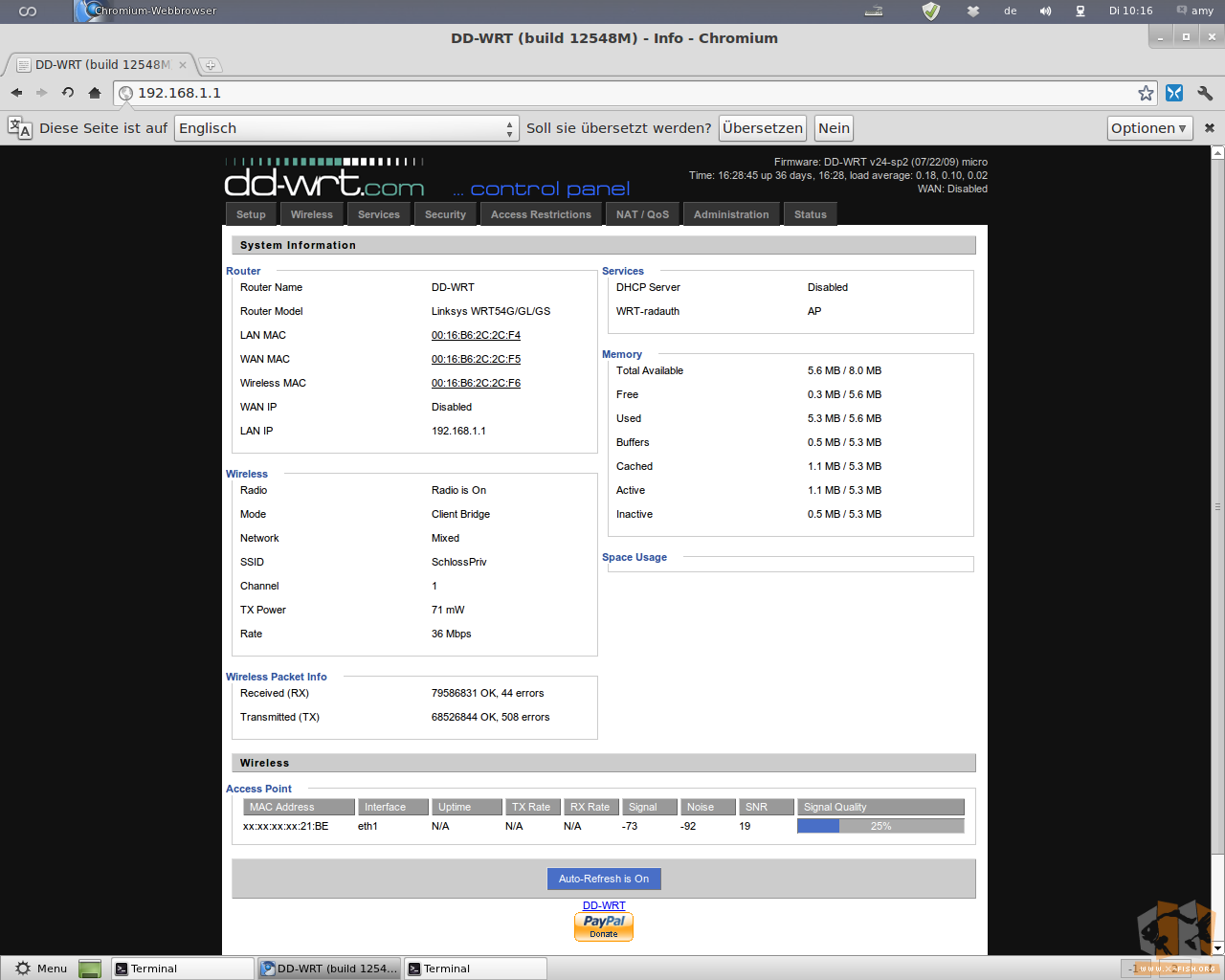Click the PayPal Donate button

coord(604,926)
